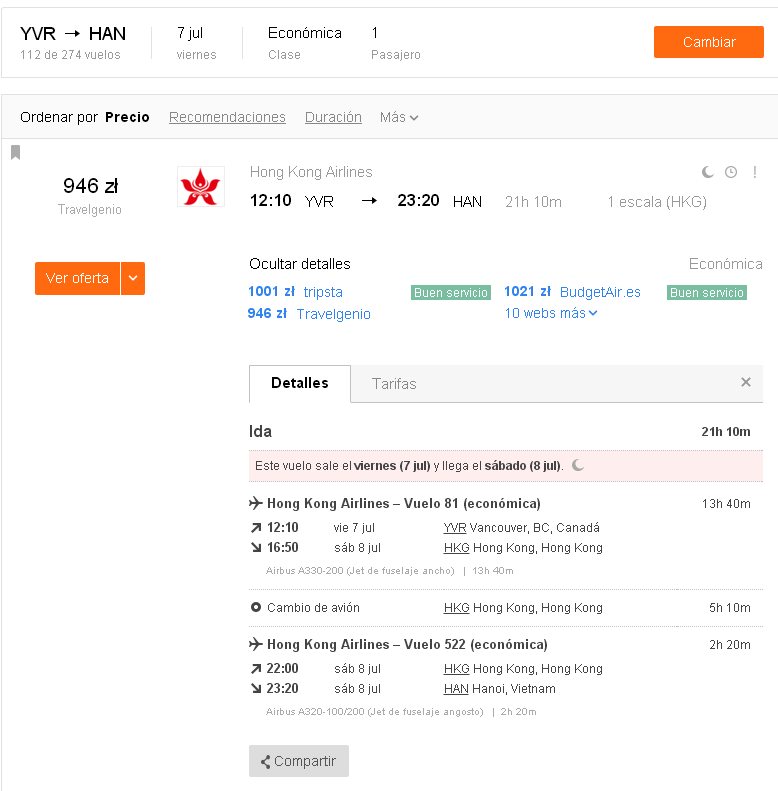The width and height of the screenshot is (778, 791).
Task: Click the 23:20 arrival arrow icon
Action: pos(256,688)
